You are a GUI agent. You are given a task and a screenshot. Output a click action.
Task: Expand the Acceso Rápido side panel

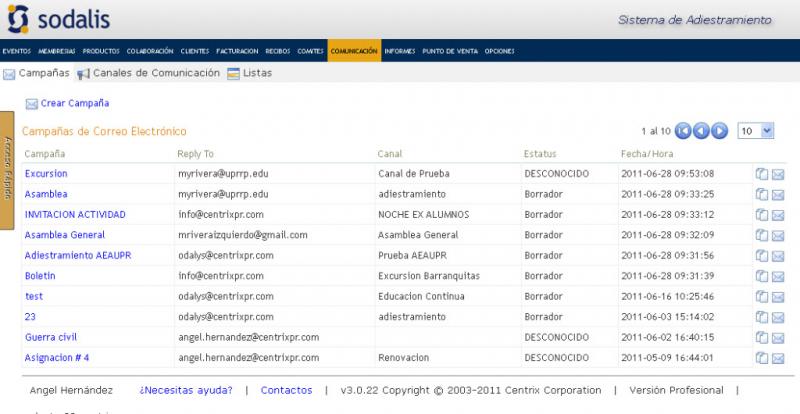[7, 170]
